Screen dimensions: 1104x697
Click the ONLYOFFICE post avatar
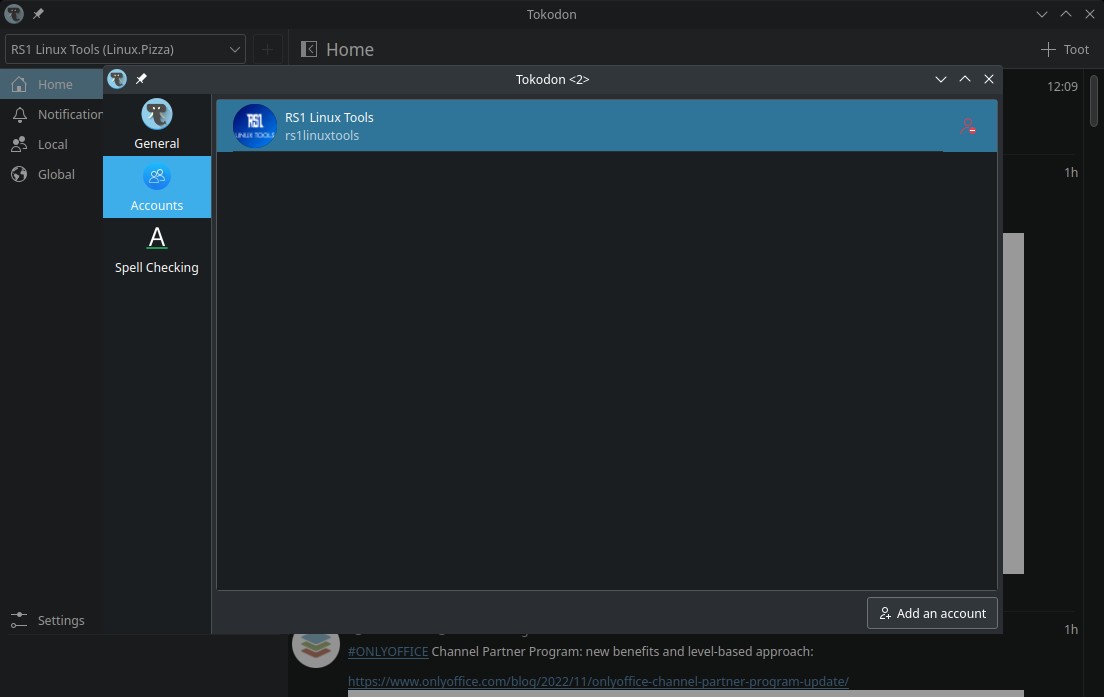pos(315,646)
